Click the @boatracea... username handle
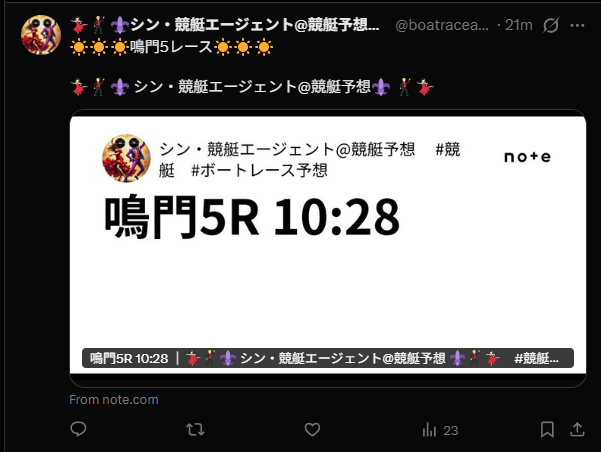 pyautogui.click(x=442, y=25)
